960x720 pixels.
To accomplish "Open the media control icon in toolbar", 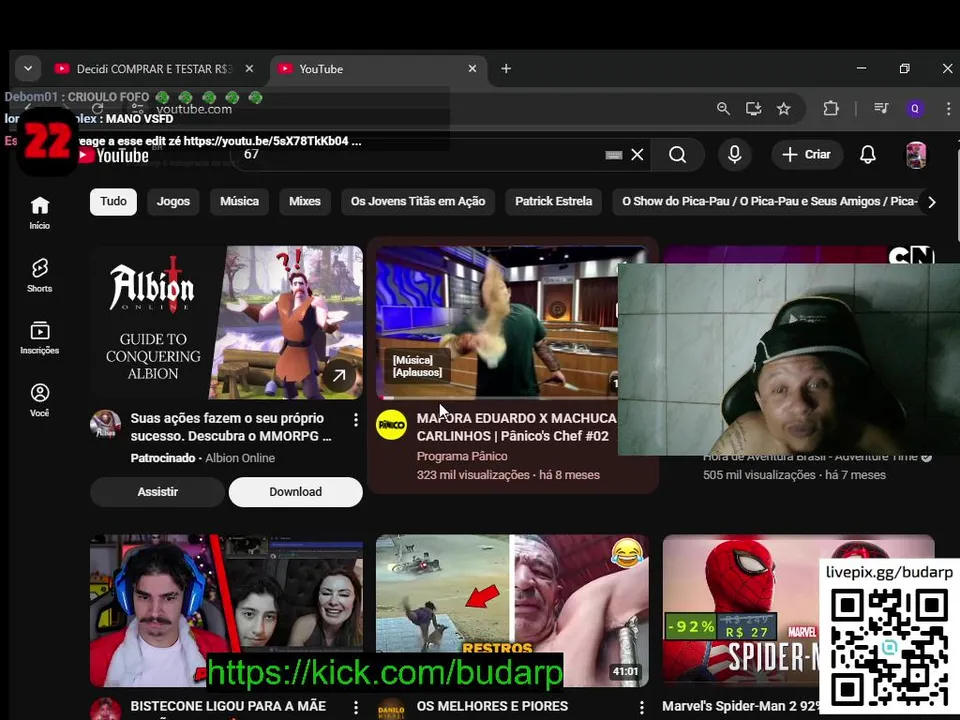I will 881,108.
